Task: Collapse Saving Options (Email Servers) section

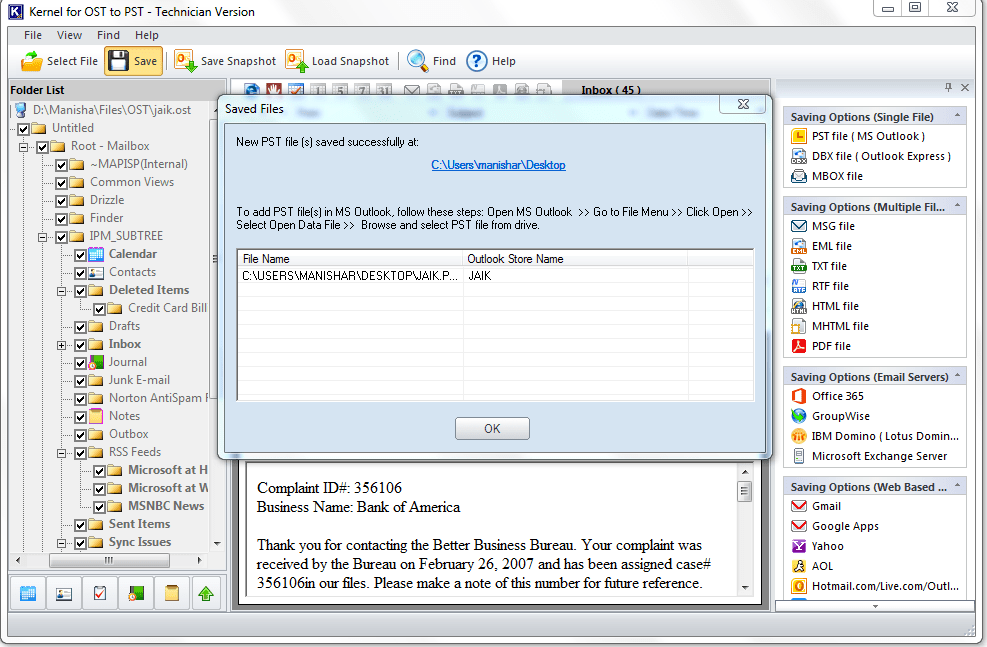Action: tap(957, 375)
